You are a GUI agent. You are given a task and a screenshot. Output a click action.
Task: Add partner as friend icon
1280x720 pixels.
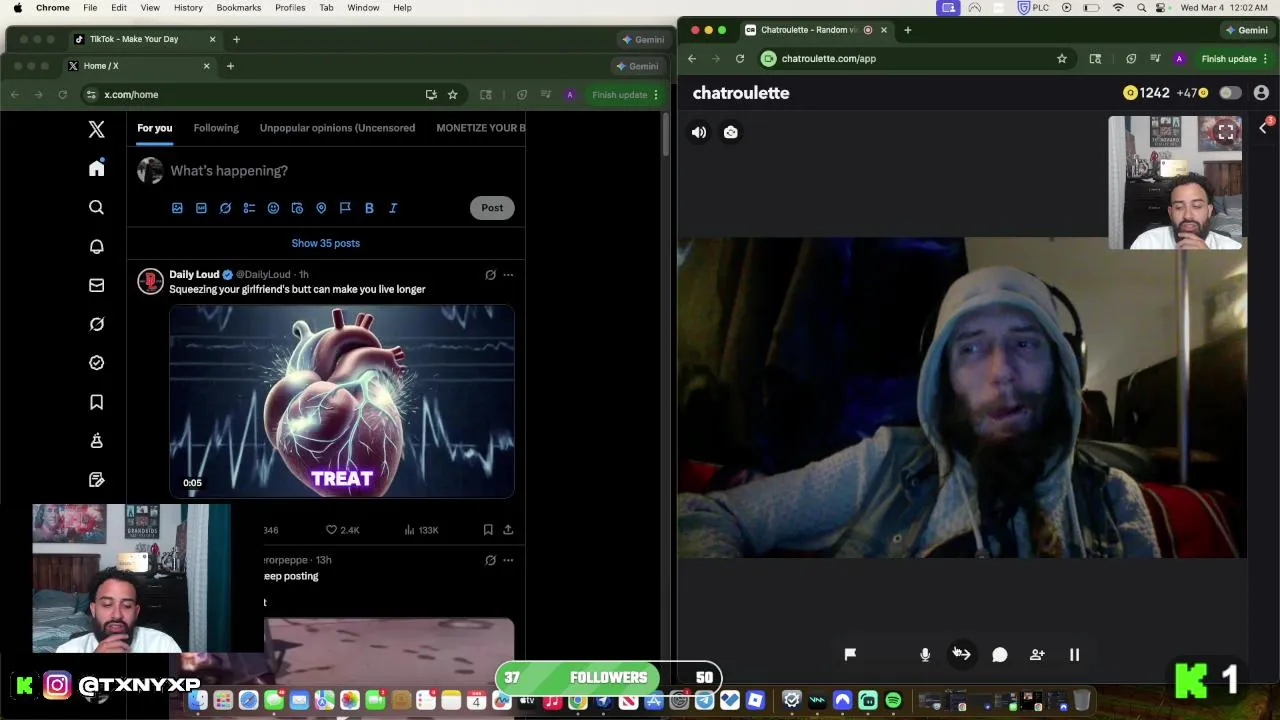(1037, 654)
